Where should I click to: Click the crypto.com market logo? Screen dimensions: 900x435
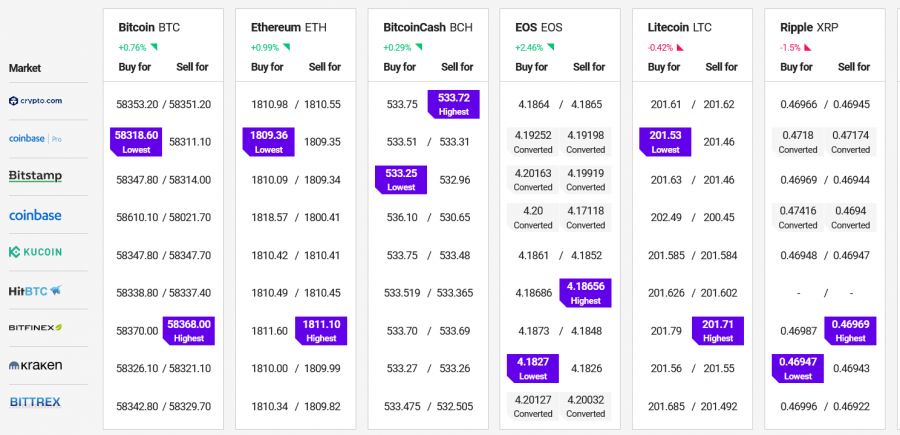(x=35, y=101)
